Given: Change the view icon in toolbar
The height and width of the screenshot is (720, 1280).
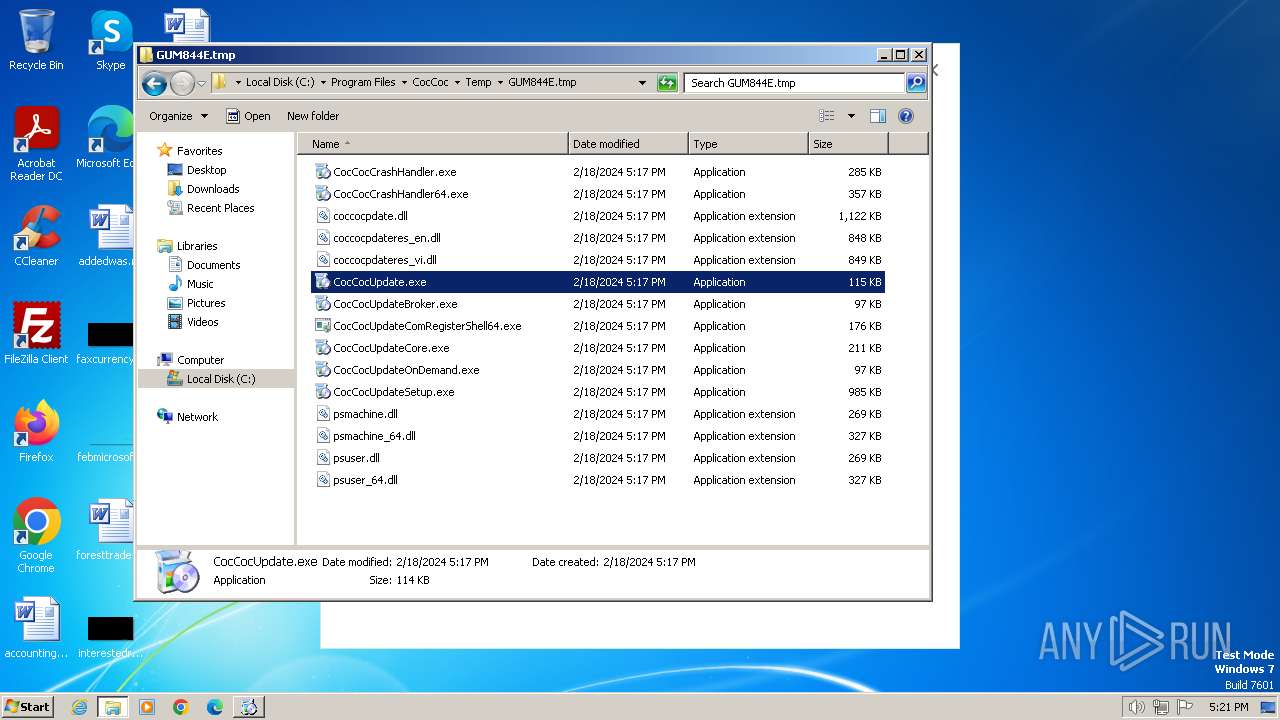Looking at the screenshot, I should (x=827, y=116).
